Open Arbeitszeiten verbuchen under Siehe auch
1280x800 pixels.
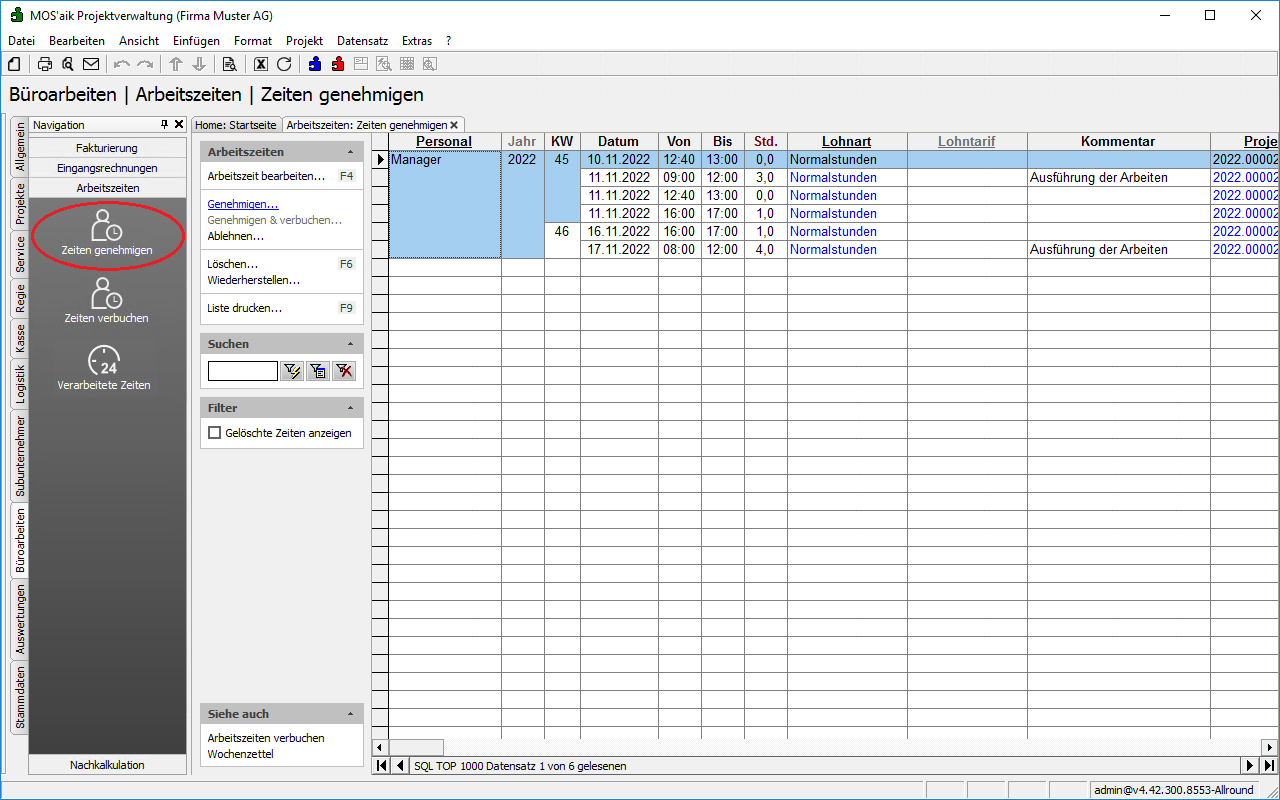[x=266, y=738]
